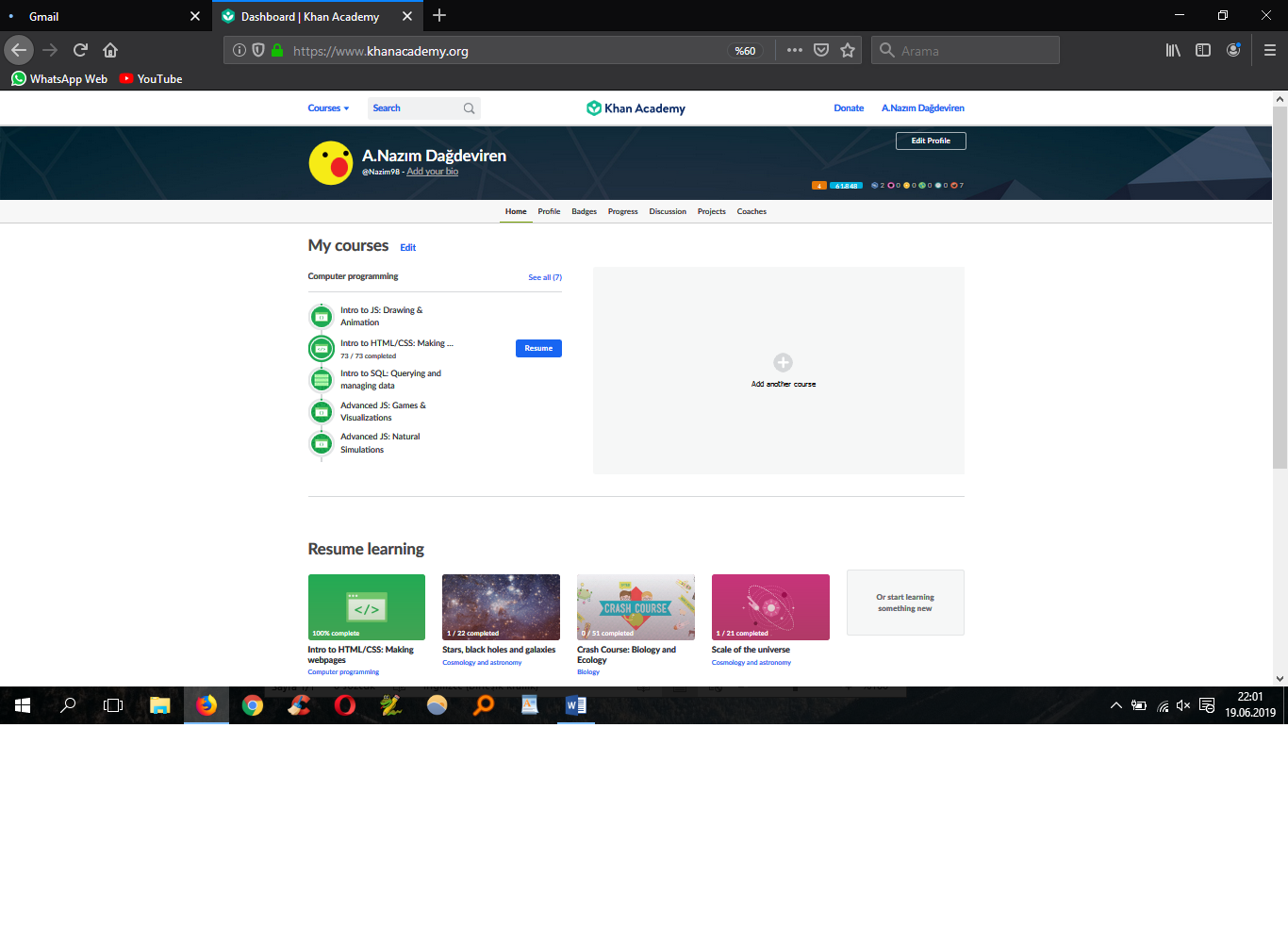Open Windows Start menu
Screen dimensions: 1288x926
[23, 705]
